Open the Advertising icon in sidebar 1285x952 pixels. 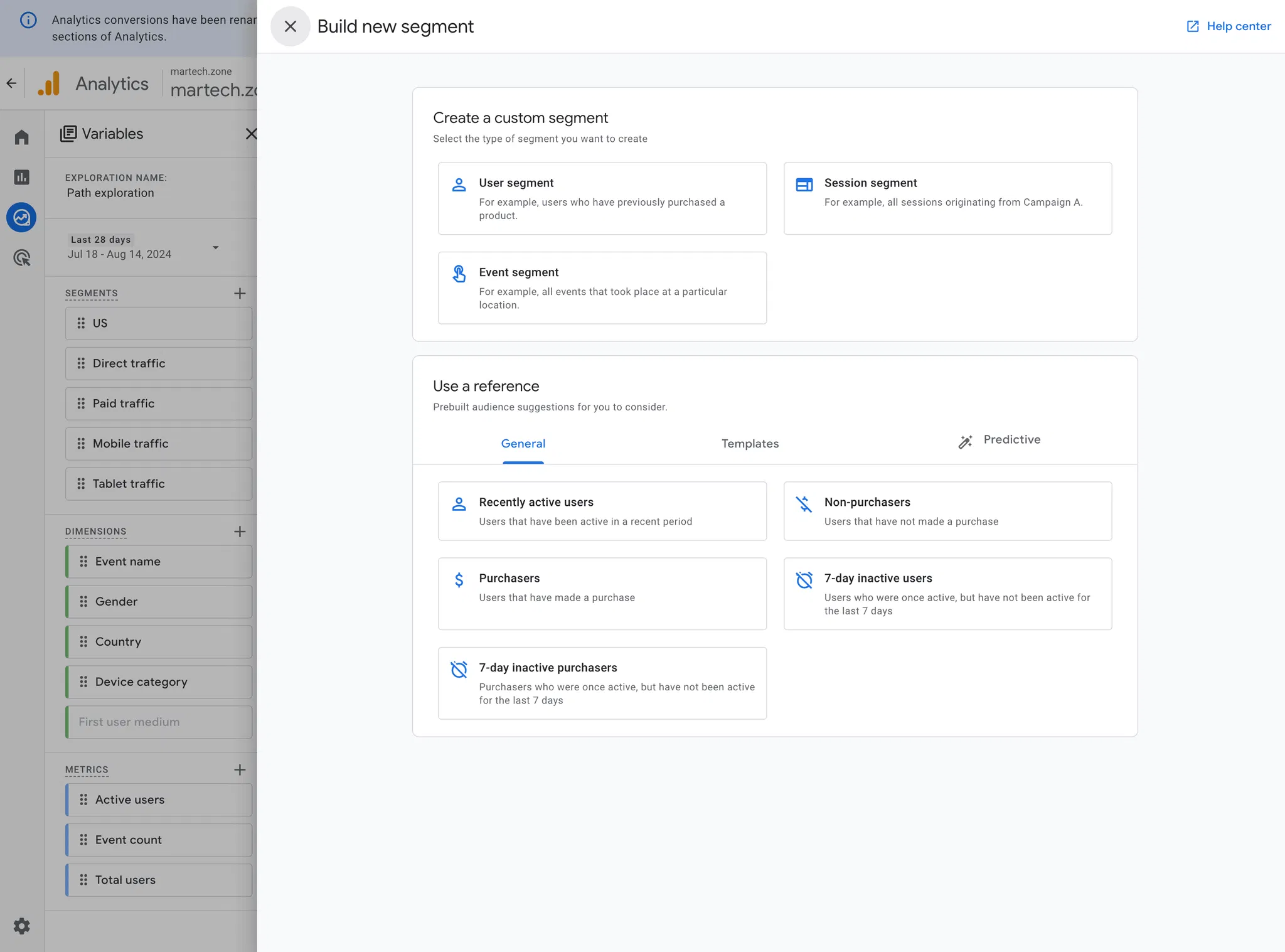[x=22, y=258]
